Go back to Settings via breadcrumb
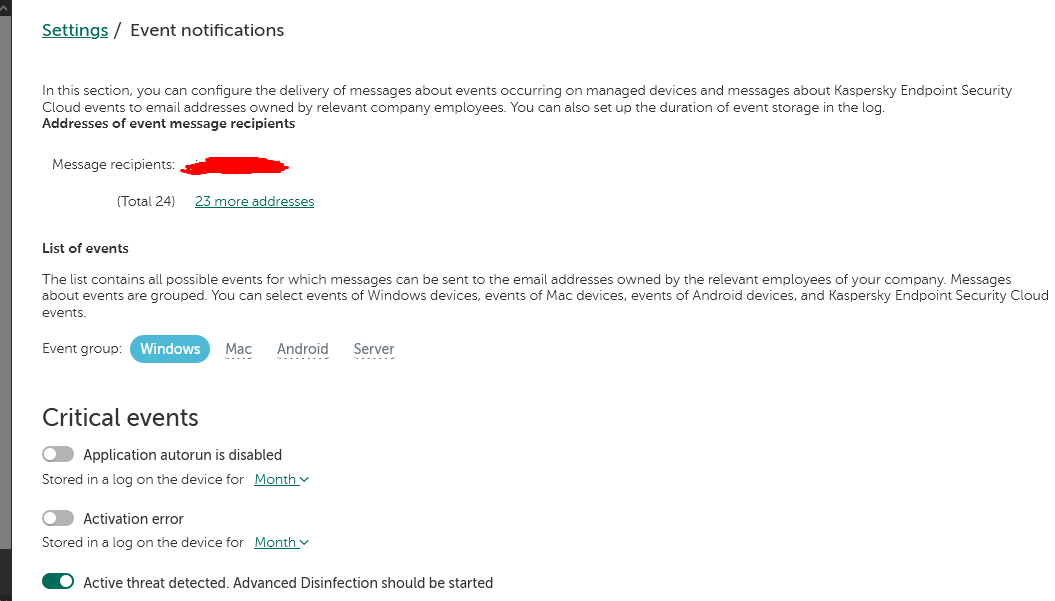 coord(75,30)
